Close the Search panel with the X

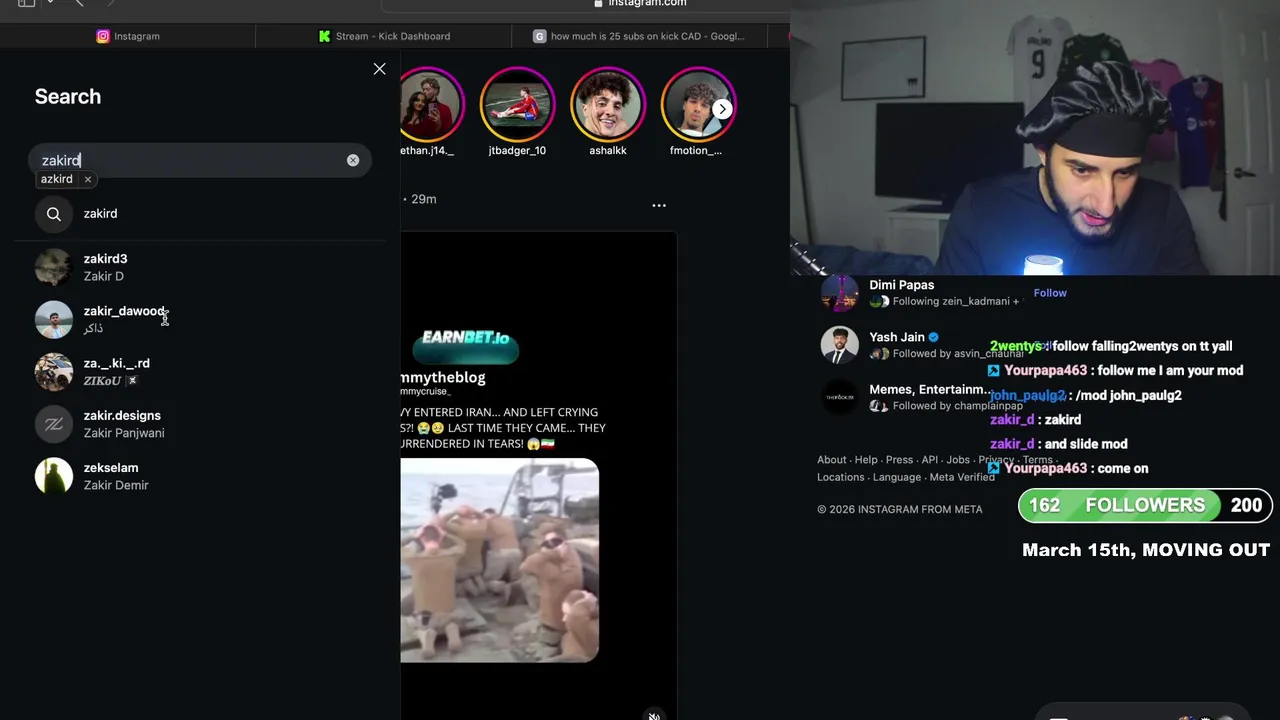pyautogui.click(x=379, y=69)
